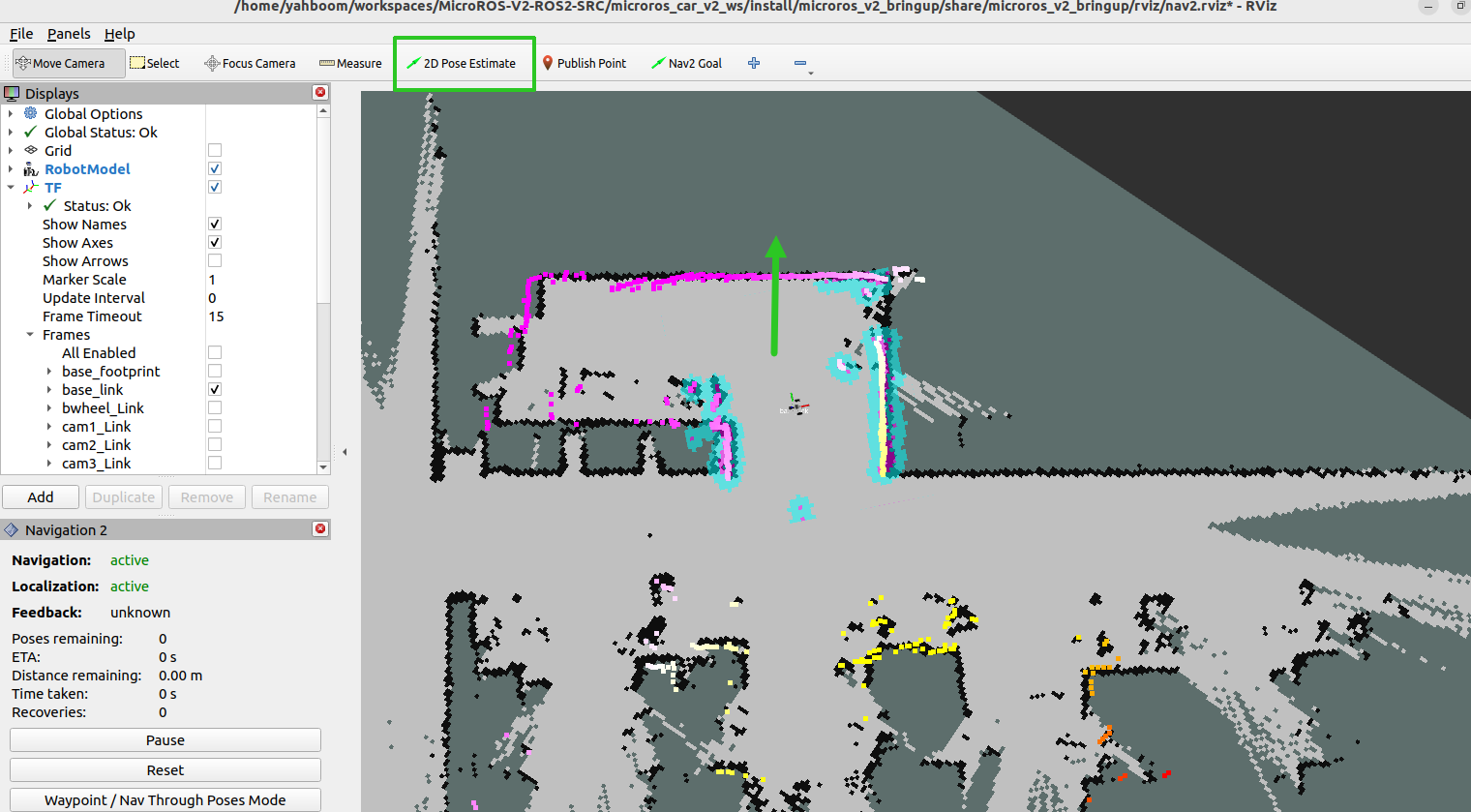This screenshot has height=812, width=1471.
Task: Expand the Global Options tree node
Action: tap(11, 113)
